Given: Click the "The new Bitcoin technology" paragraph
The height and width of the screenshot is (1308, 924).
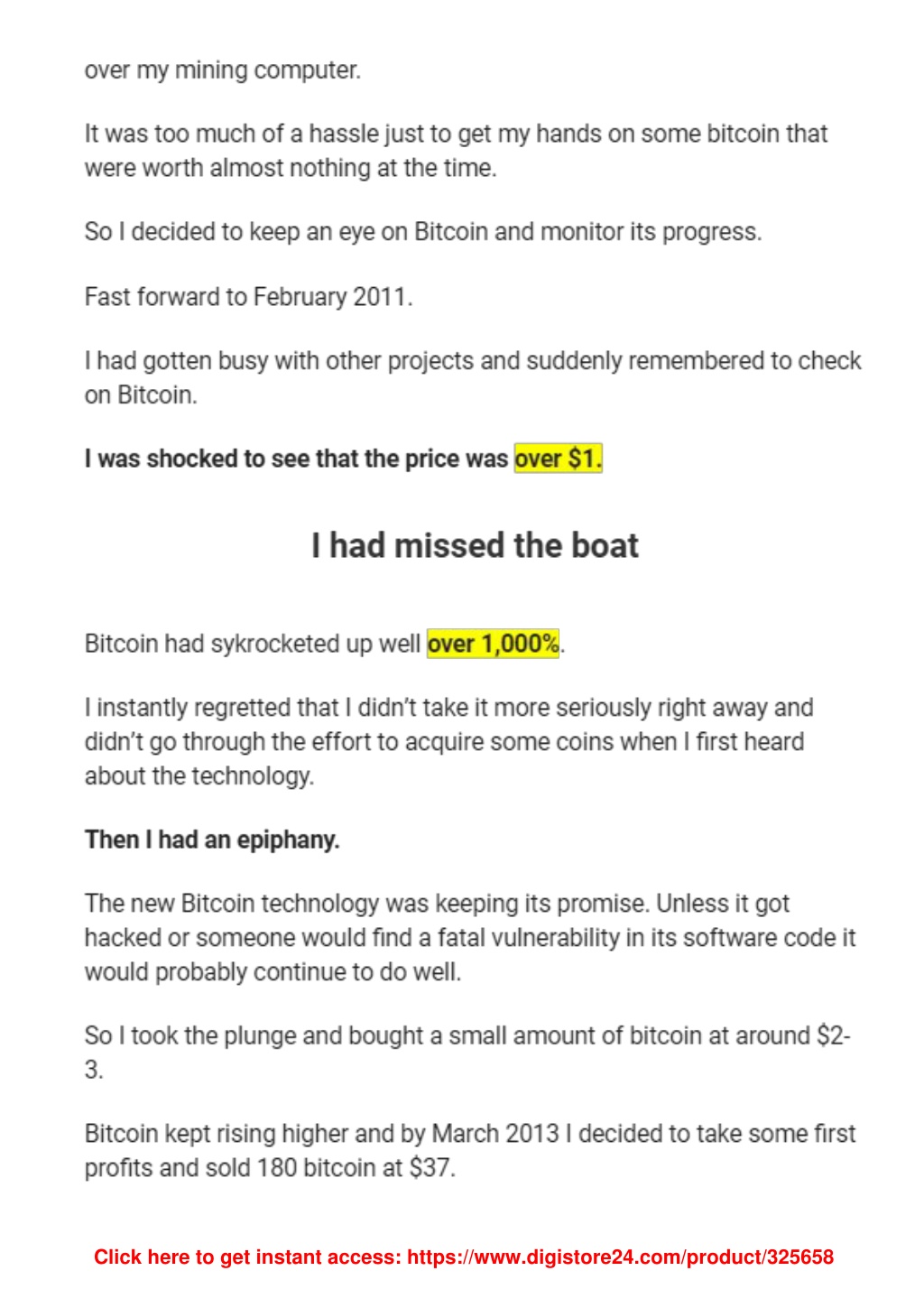Looking at the screenshot, I should 470,937.
